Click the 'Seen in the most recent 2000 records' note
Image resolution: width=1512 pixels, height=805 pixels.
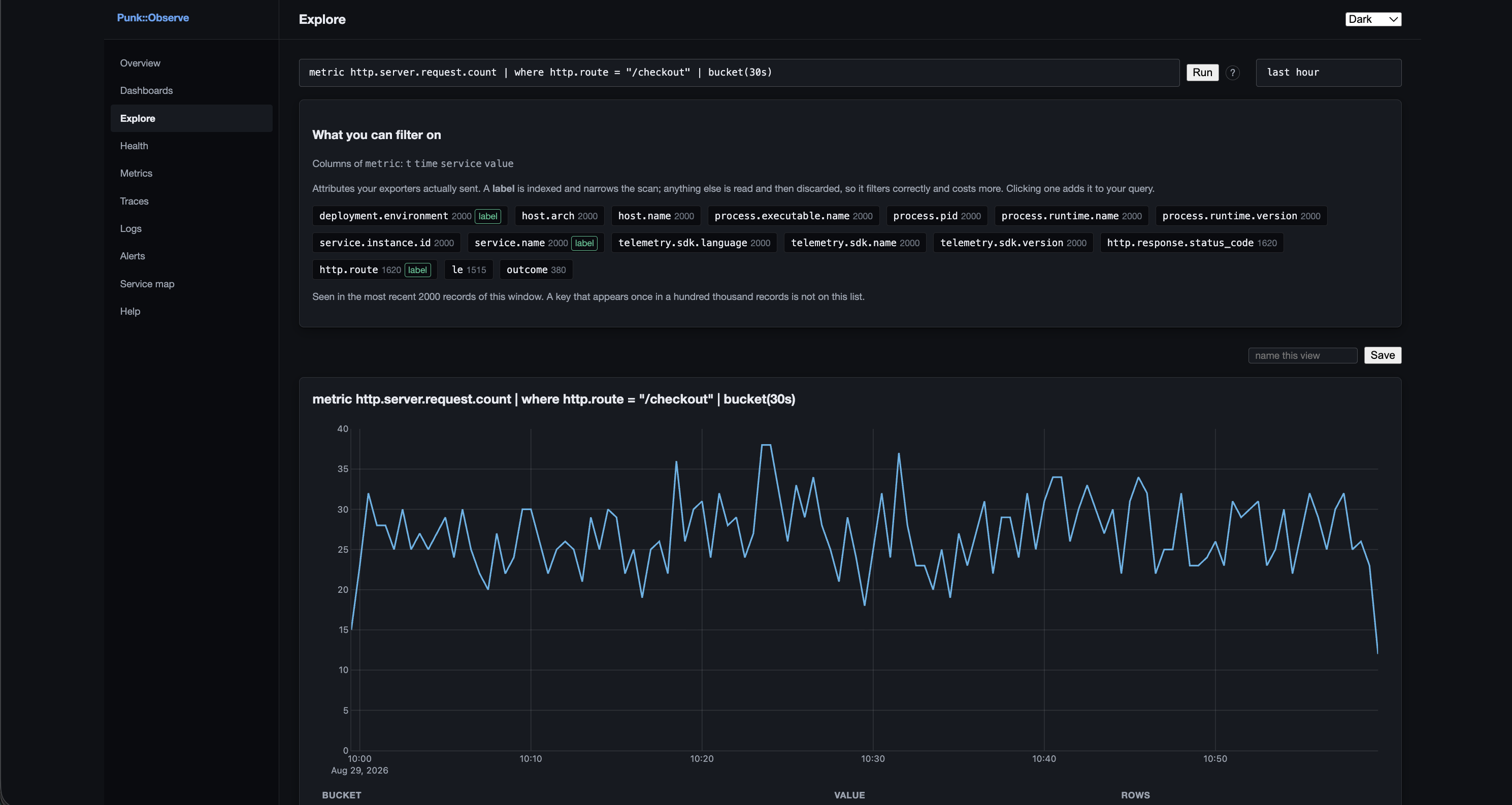tap(588, 297)
